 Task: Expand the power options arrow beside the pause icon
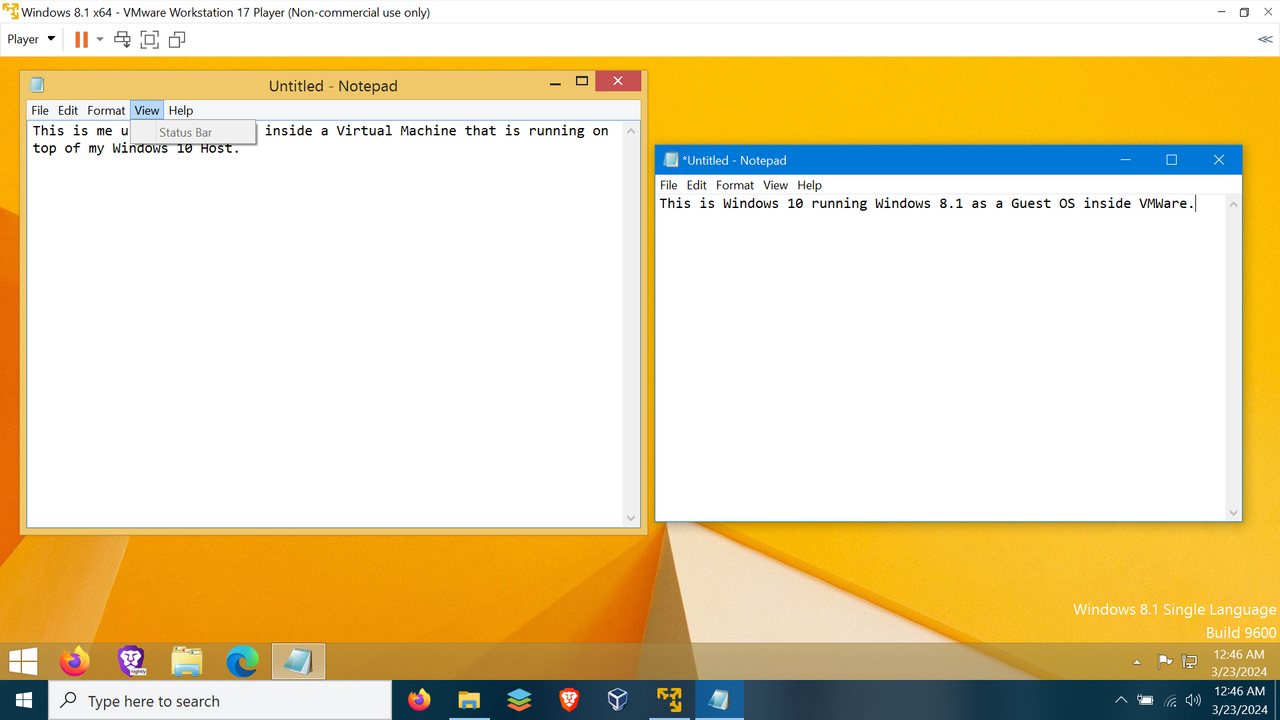point(100,40)
